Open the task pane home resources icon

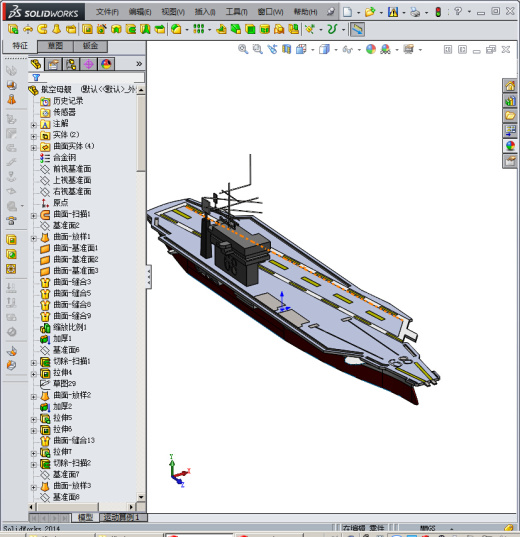point(510,86)
